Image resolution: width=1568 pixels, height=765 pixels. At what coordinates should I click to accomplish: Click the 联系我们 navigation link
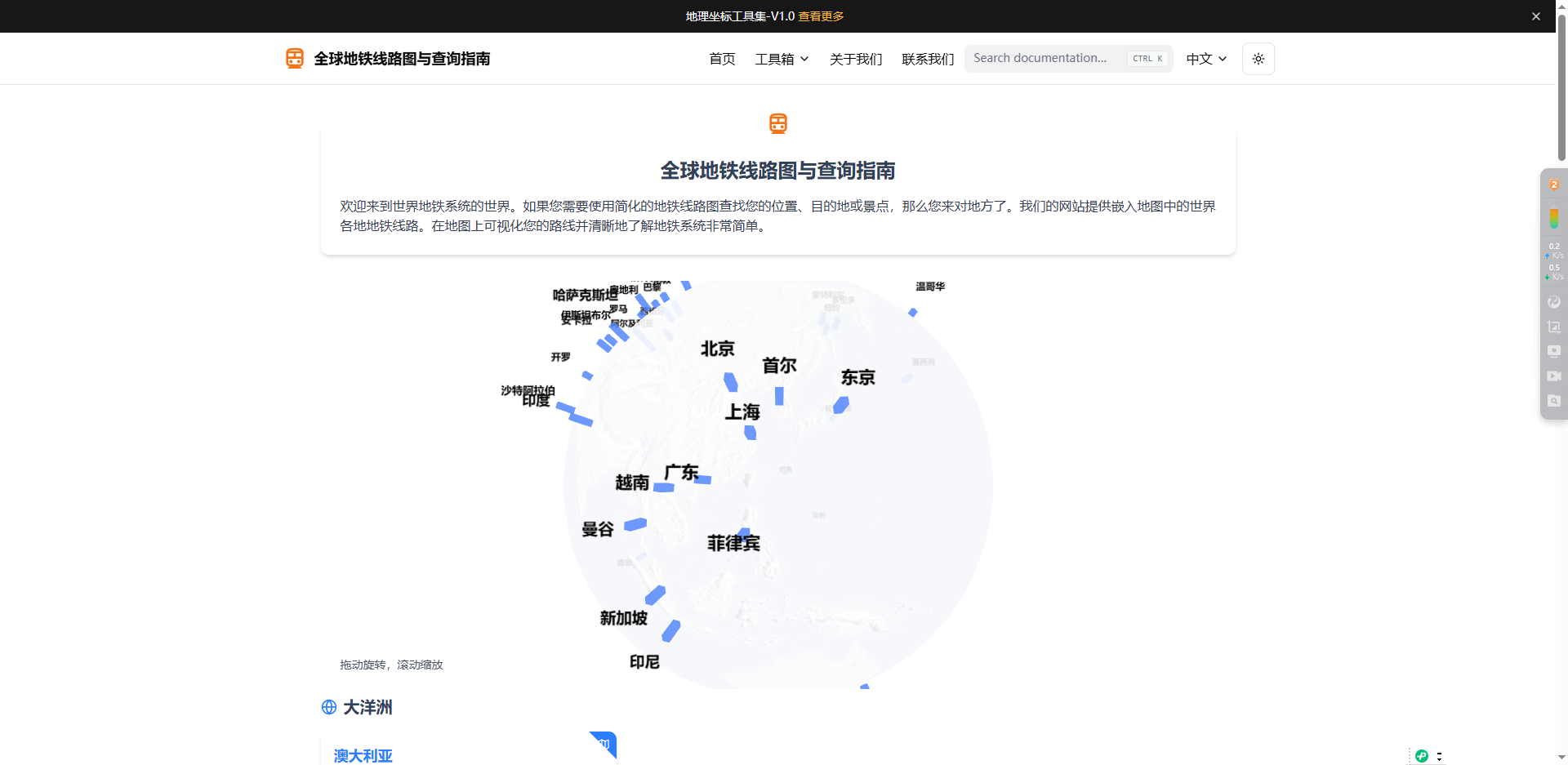click(928, 59)
